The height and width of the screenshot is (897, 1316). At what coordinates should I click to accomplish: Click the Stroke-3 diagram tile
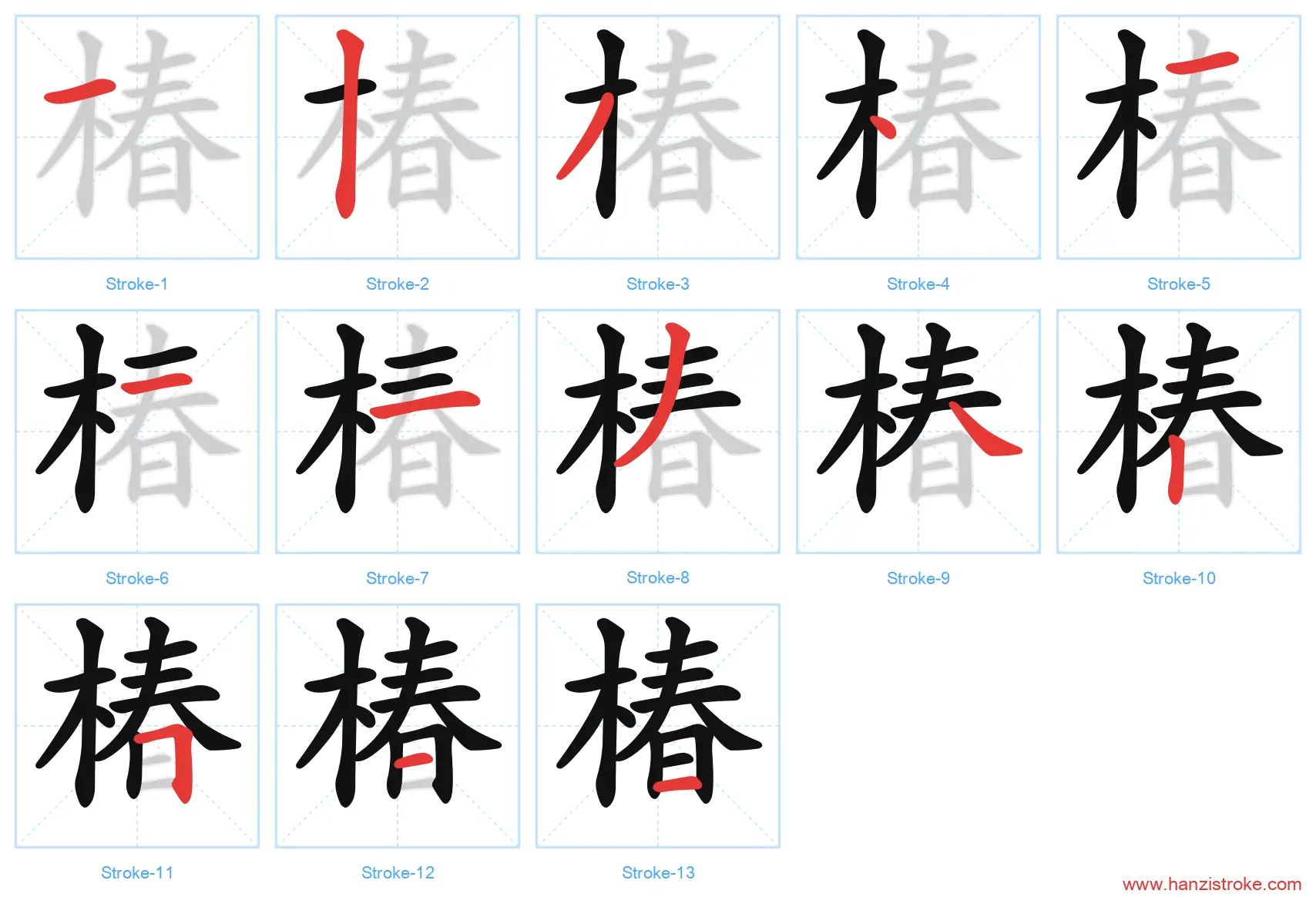click(x=658, y=137)
